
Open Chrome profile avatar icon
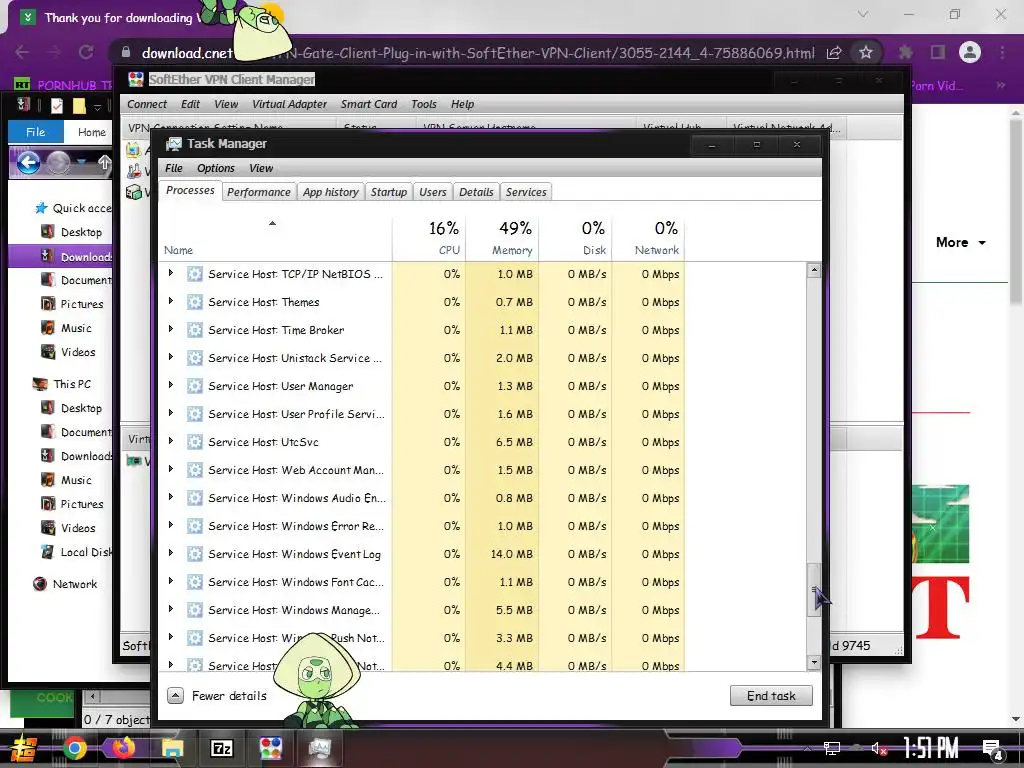point(970,52)
